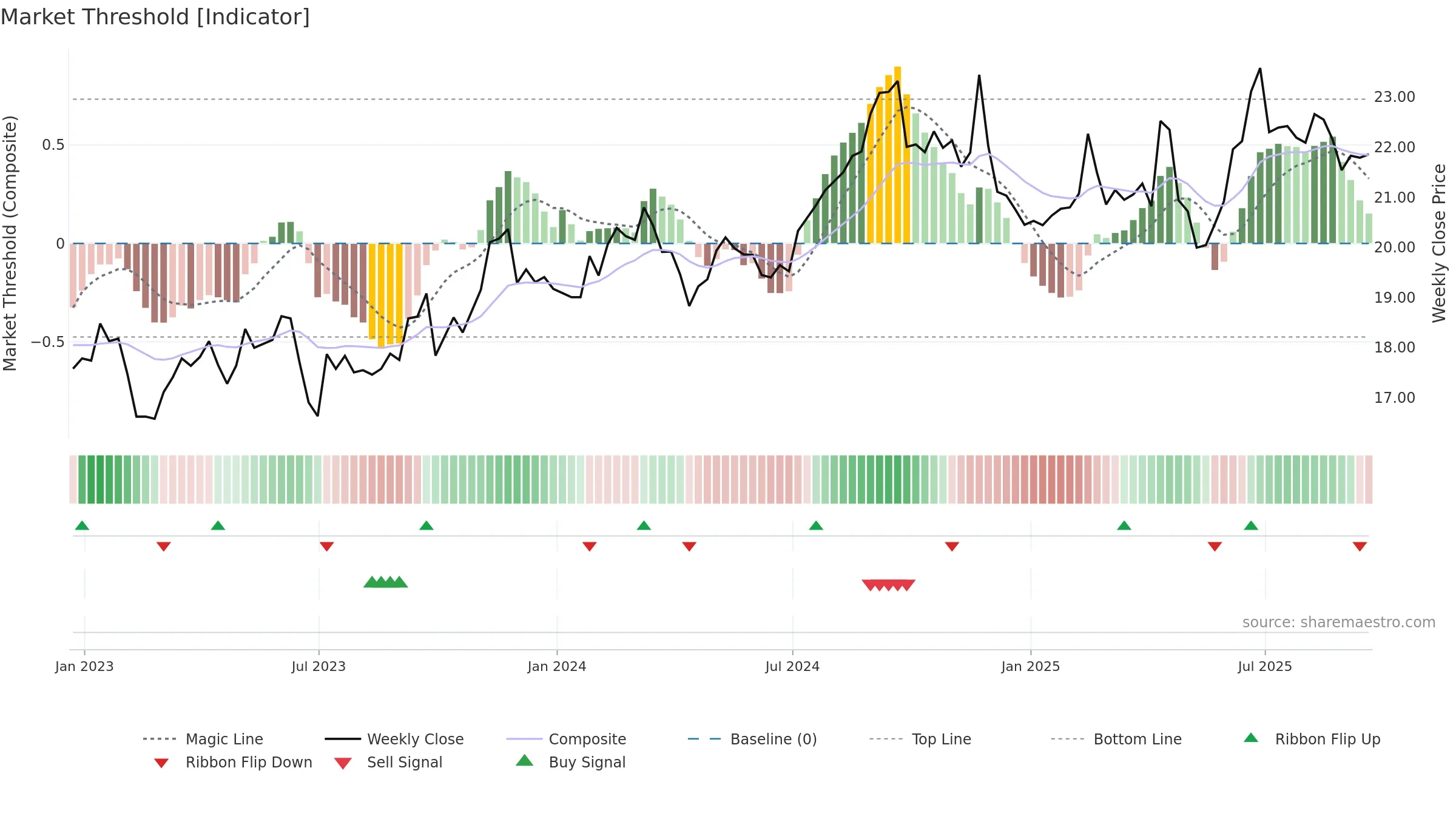Click the Jul 2025 x-axis label

1265,666
